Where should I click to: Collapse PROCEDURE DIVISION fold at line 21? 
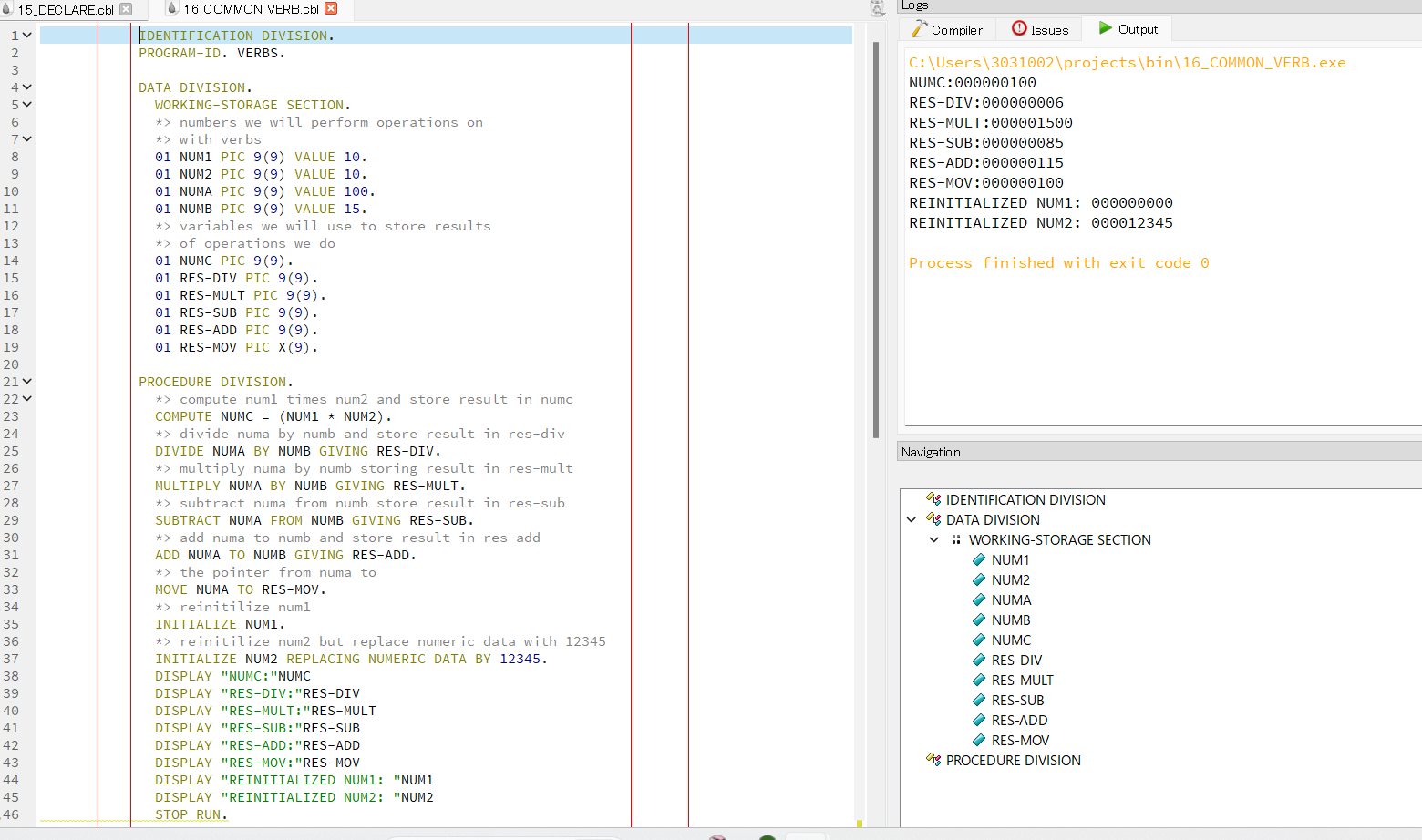pyautogui.click(x=27, y=382)
